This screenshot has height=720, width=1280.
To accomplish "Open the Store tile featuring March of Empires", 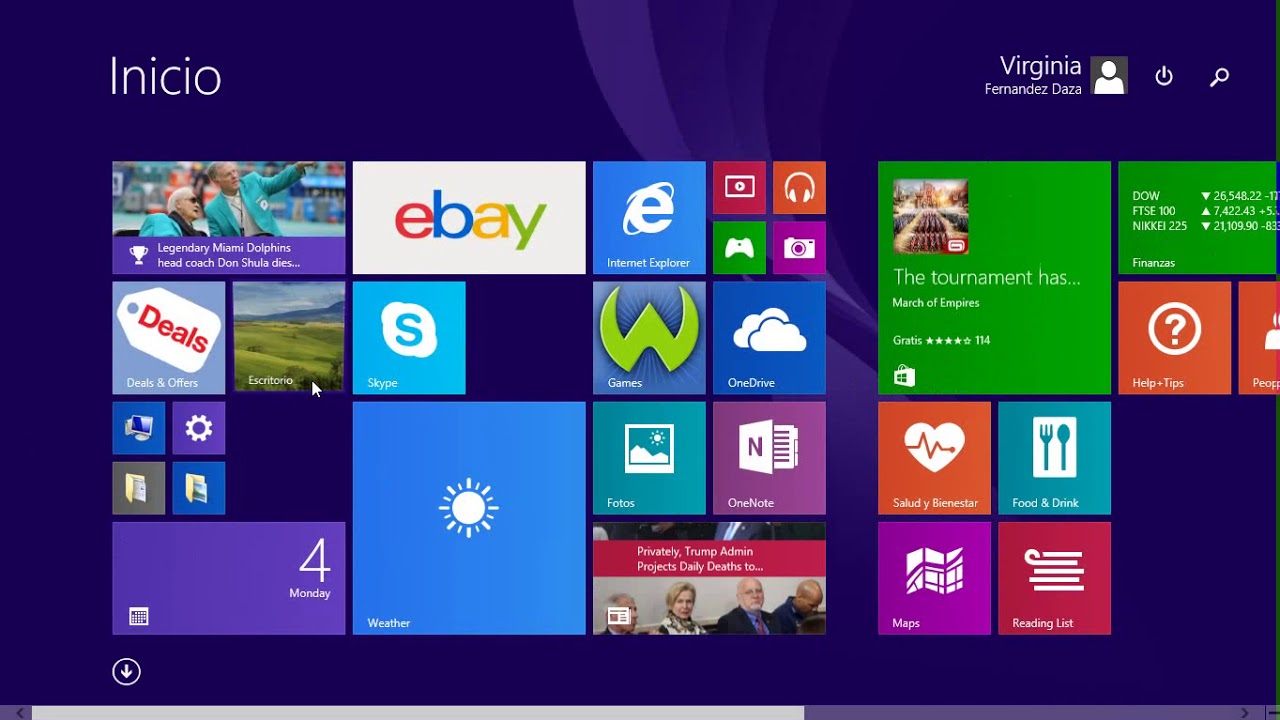I will [995, 278].
